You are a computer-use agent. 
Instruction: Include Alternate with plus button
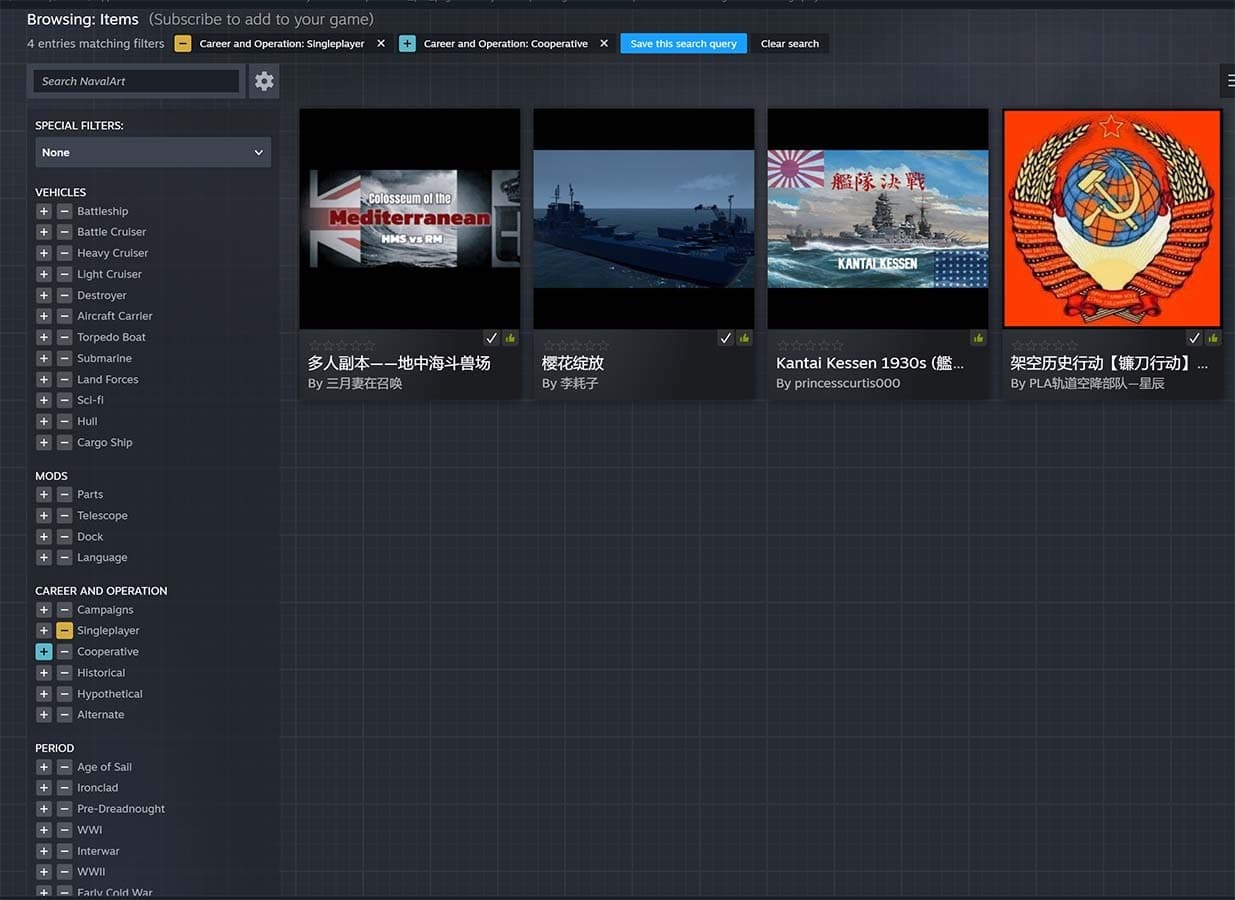(x=44, y=714)
